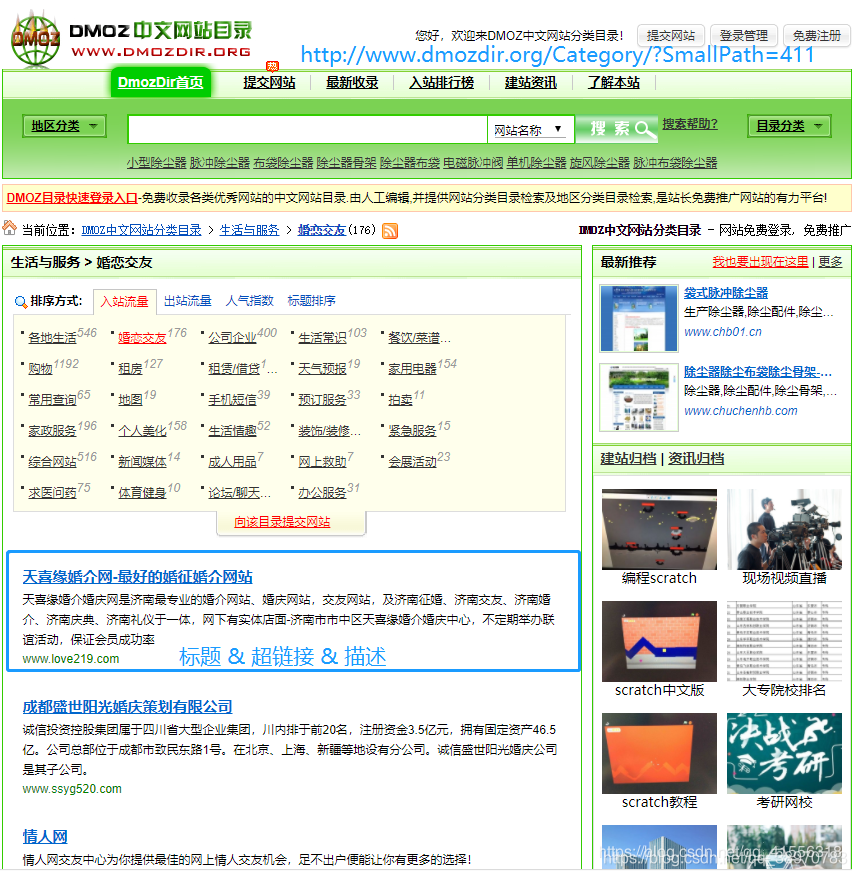Click the 向该目录提交网站 link

(282, 523)
